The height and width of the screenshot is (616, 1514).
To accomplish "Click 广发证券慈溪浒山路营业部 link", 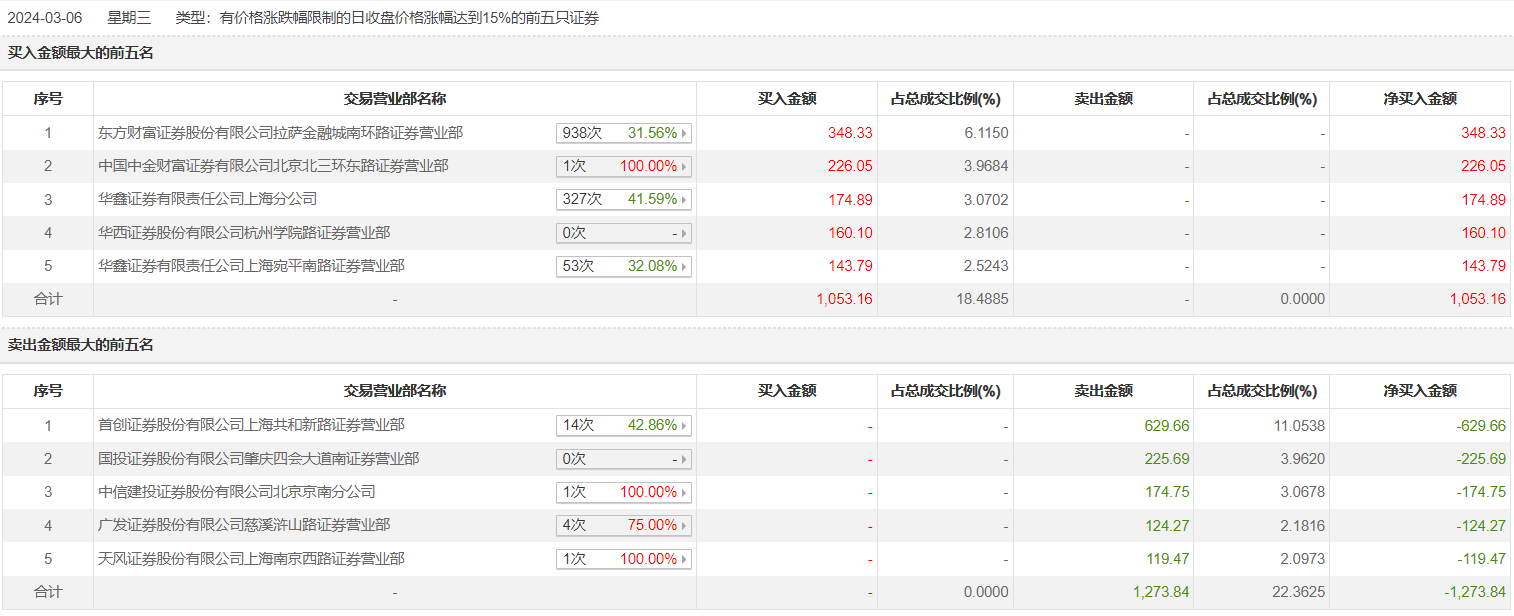I will (244, 526).
